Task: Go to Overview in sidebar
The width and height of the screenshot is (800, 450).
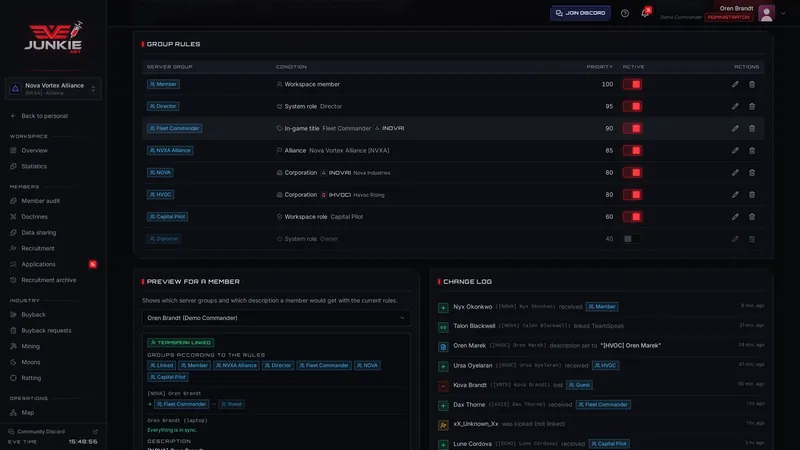Action: click(34, 151)
